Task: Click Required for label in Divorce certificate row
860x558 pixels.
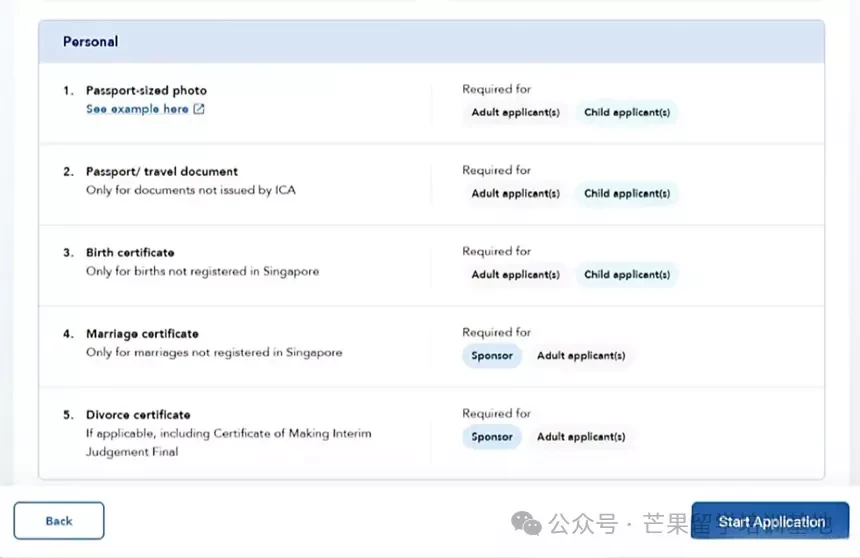Action: coord(496,414)
